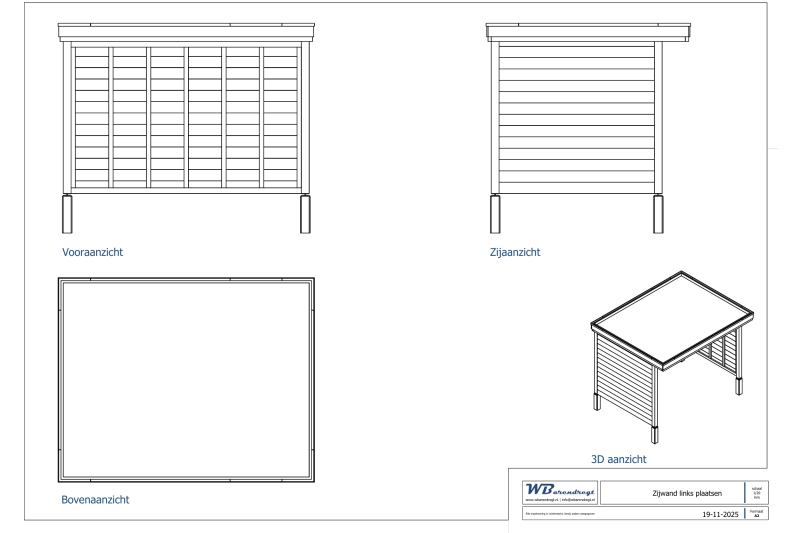The width and height of the screenshot is (800, 533).
Task: Click the side view horizontal wall planks
Action: 576,118
